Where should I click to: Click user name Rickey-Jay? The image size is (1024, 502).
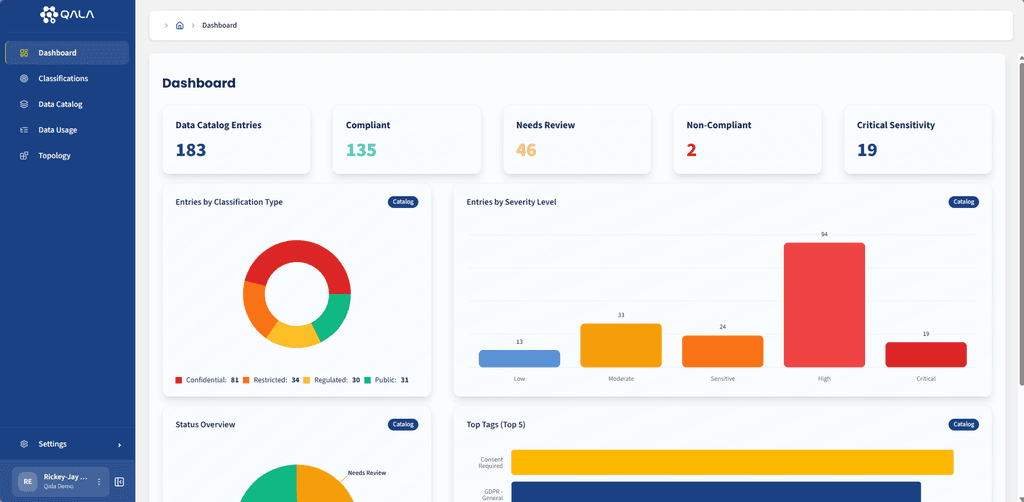tap(65, 477)
